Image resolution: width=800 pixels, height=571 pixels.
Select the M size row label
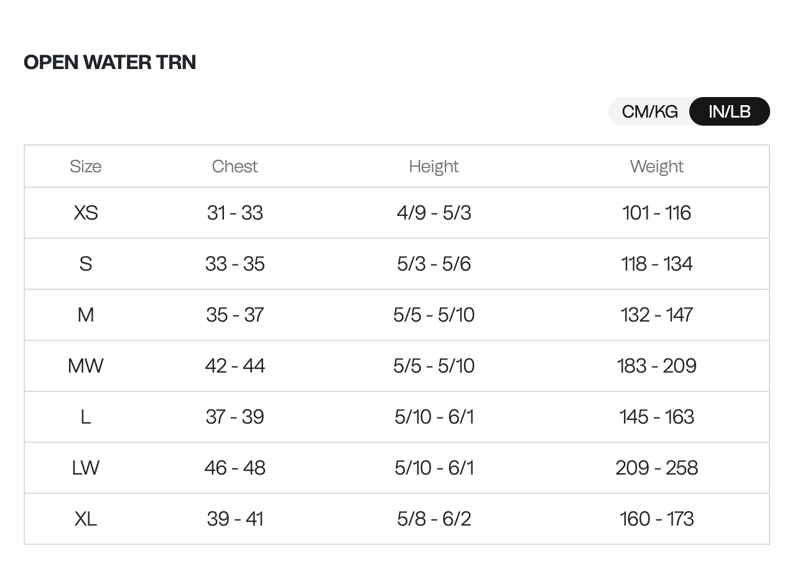[86, 315]
